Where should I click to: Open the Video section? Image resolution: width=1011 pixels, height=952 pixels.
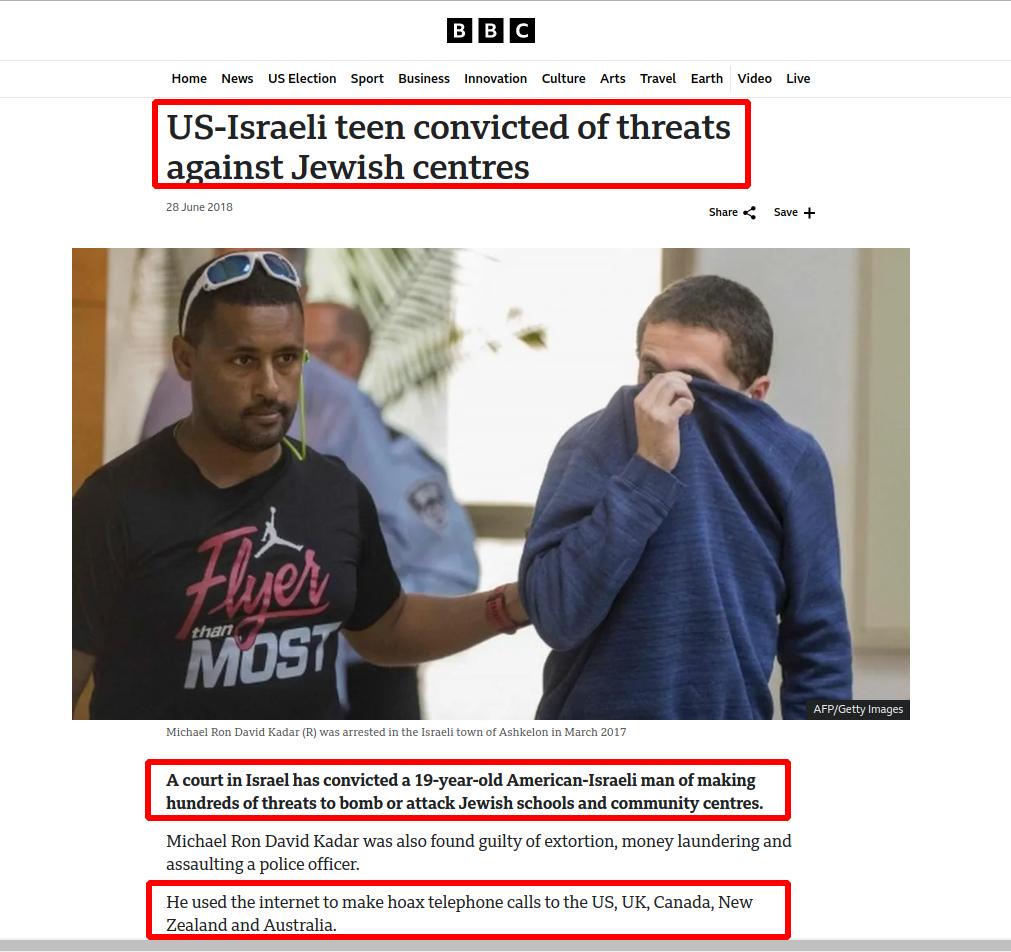(754, 79)
